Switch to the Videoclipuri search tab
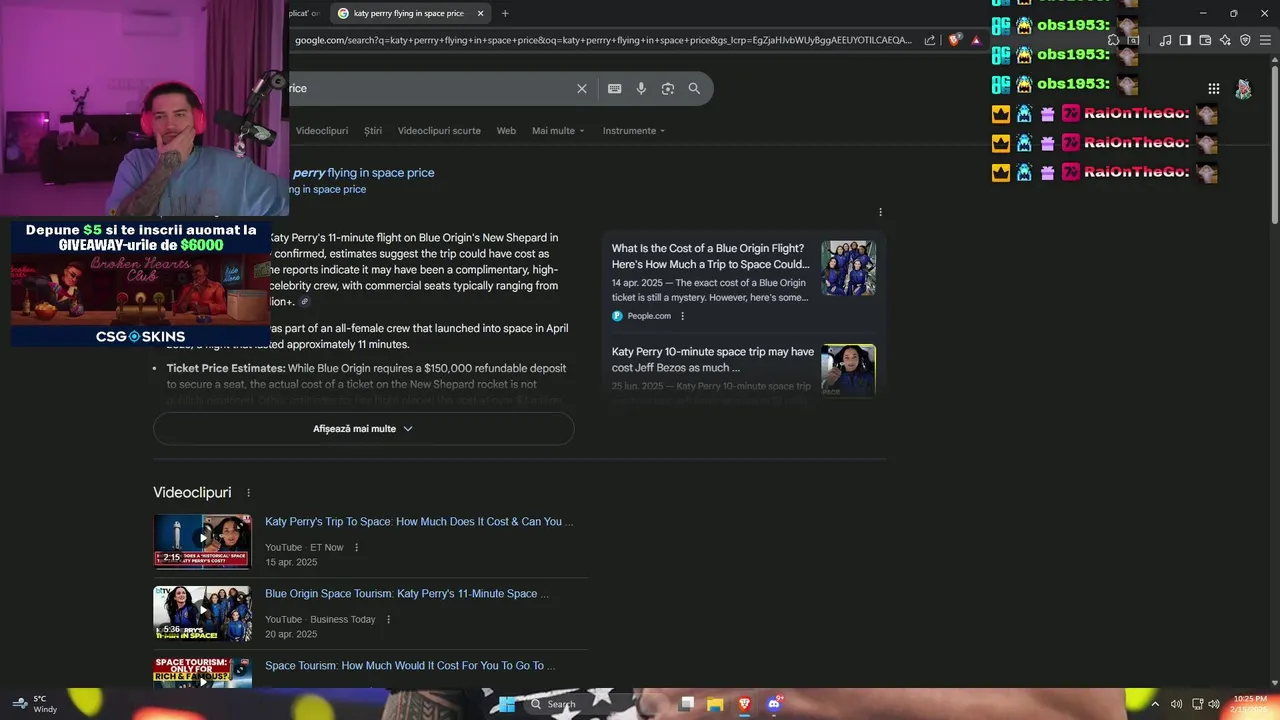 [322, 131]
